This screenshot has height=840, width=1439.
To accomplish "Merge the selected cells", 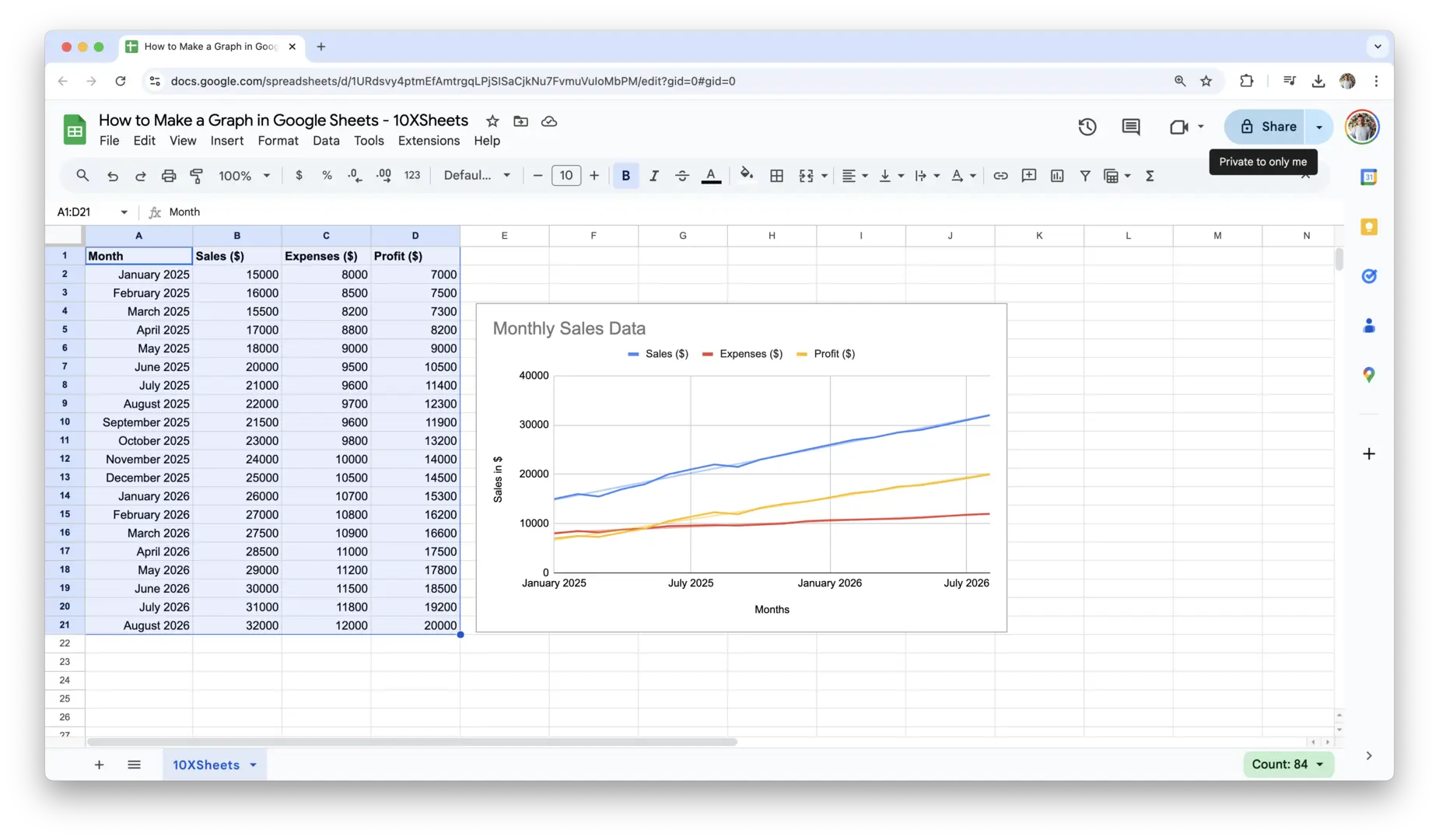I will click(807, 176).
